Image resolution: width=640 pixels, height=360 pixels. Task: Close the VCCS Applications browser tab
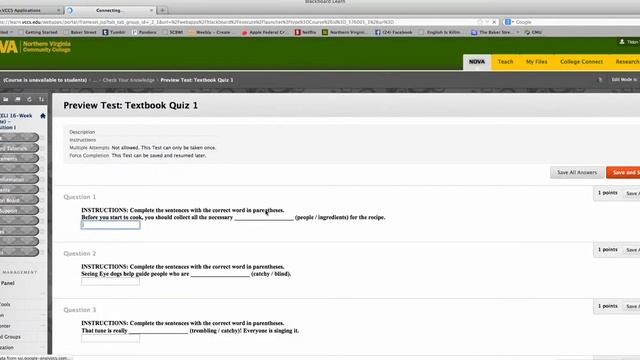click(58, 10)
